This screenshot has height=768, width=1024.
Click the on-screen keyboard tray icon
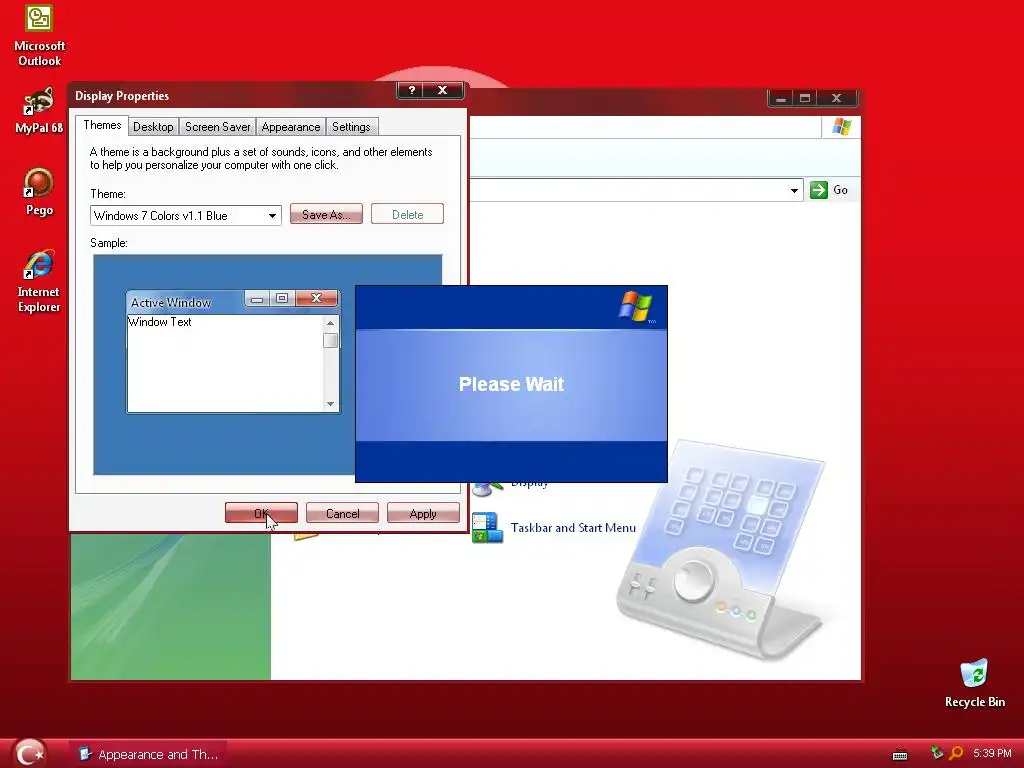[x=900, y=754]
